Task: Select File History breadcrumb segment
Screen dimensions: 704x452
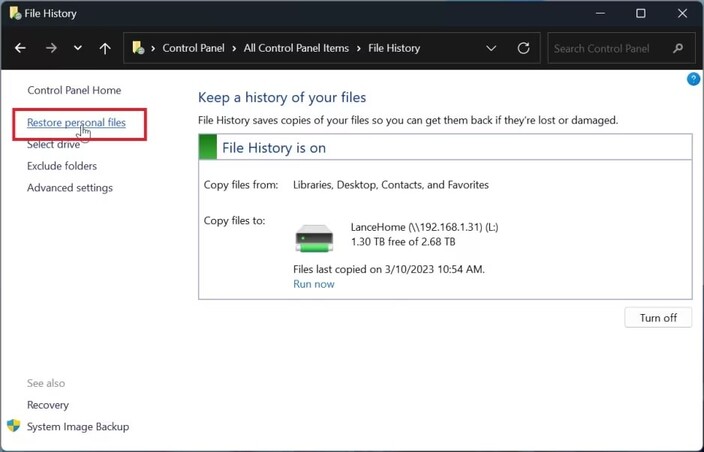Action: [394, 48]
